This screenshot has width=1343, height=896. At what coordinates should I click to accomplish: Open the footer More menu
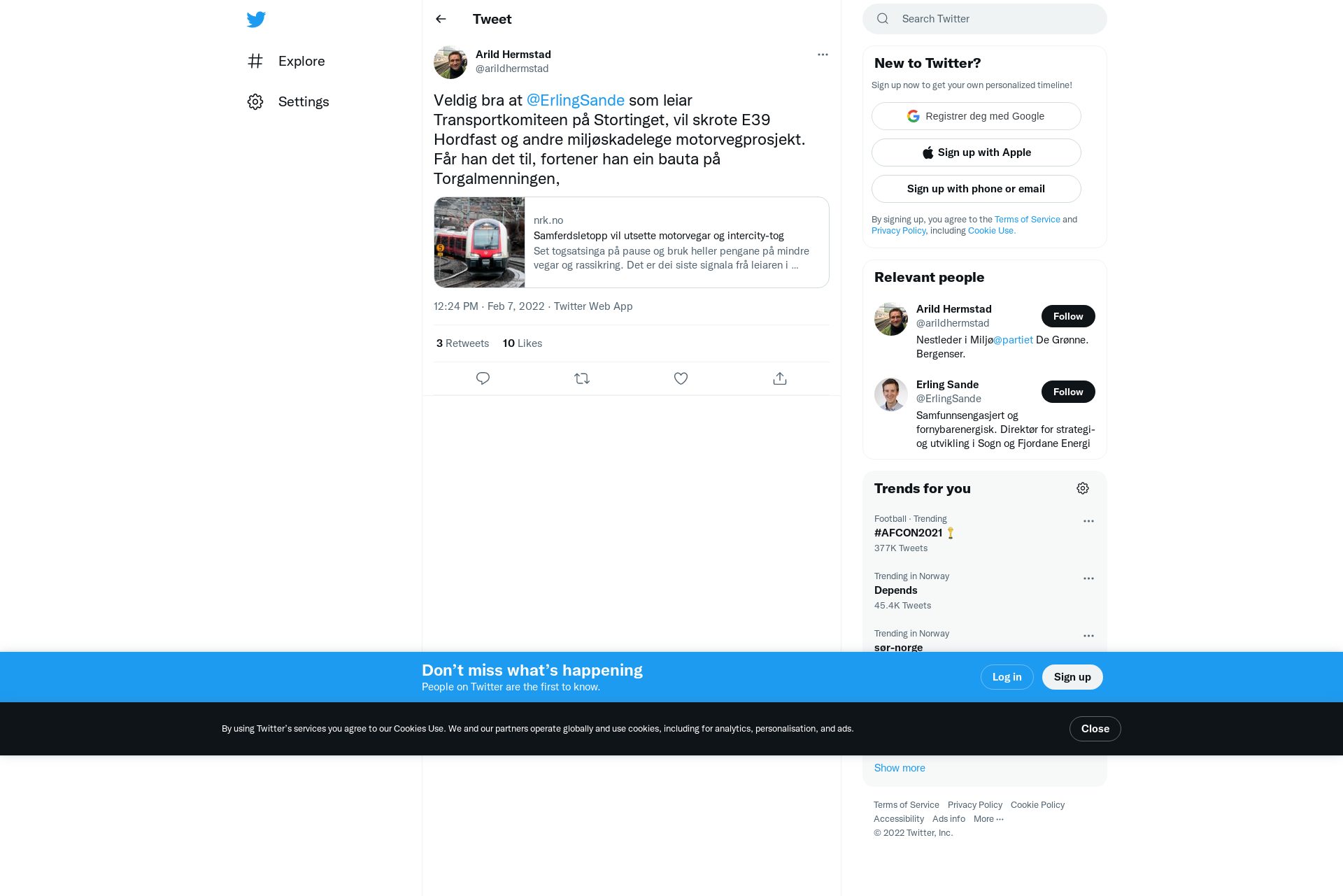click(x=988, y=819)
